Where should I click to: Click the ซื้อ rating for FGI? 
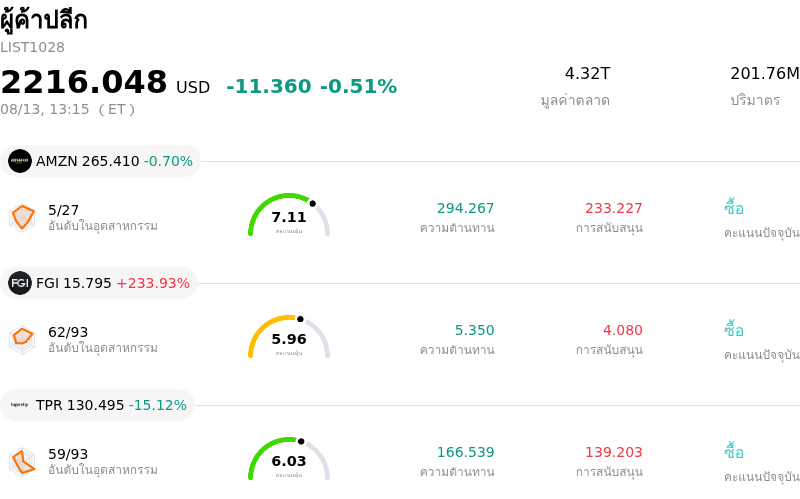click(734, 330)
